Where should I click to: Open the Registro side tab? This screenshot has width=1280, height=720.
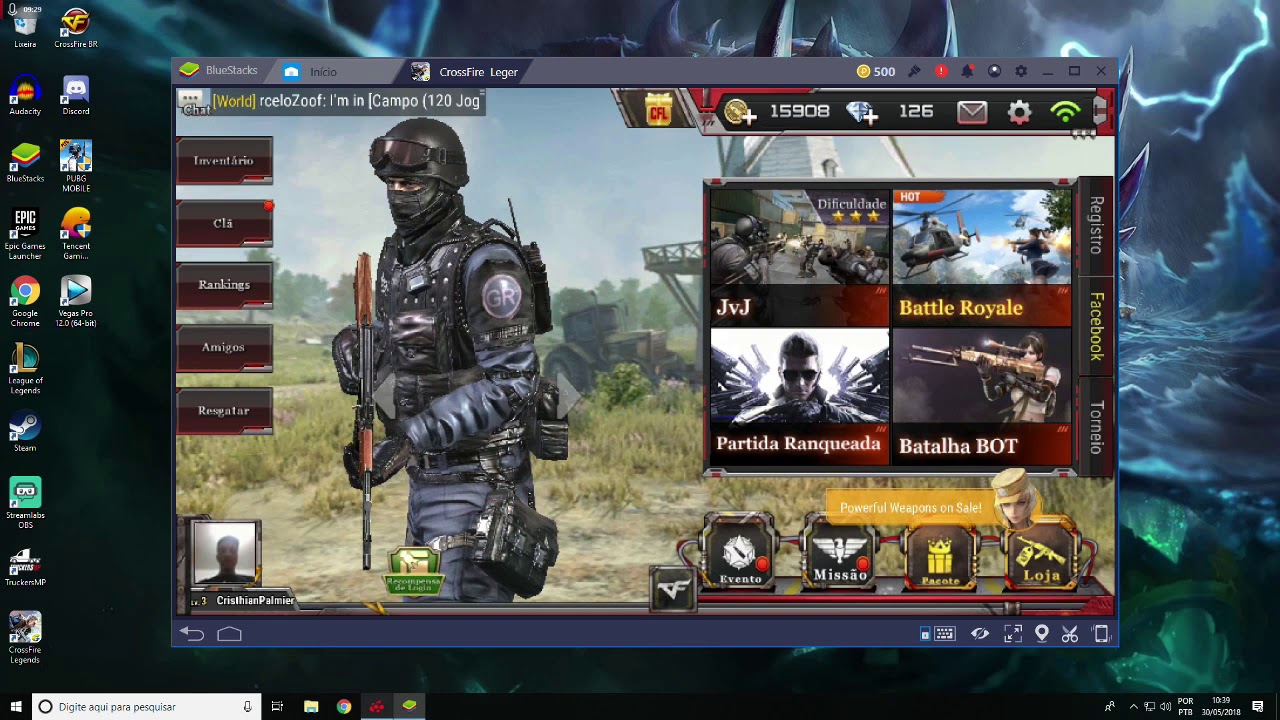1095,226
